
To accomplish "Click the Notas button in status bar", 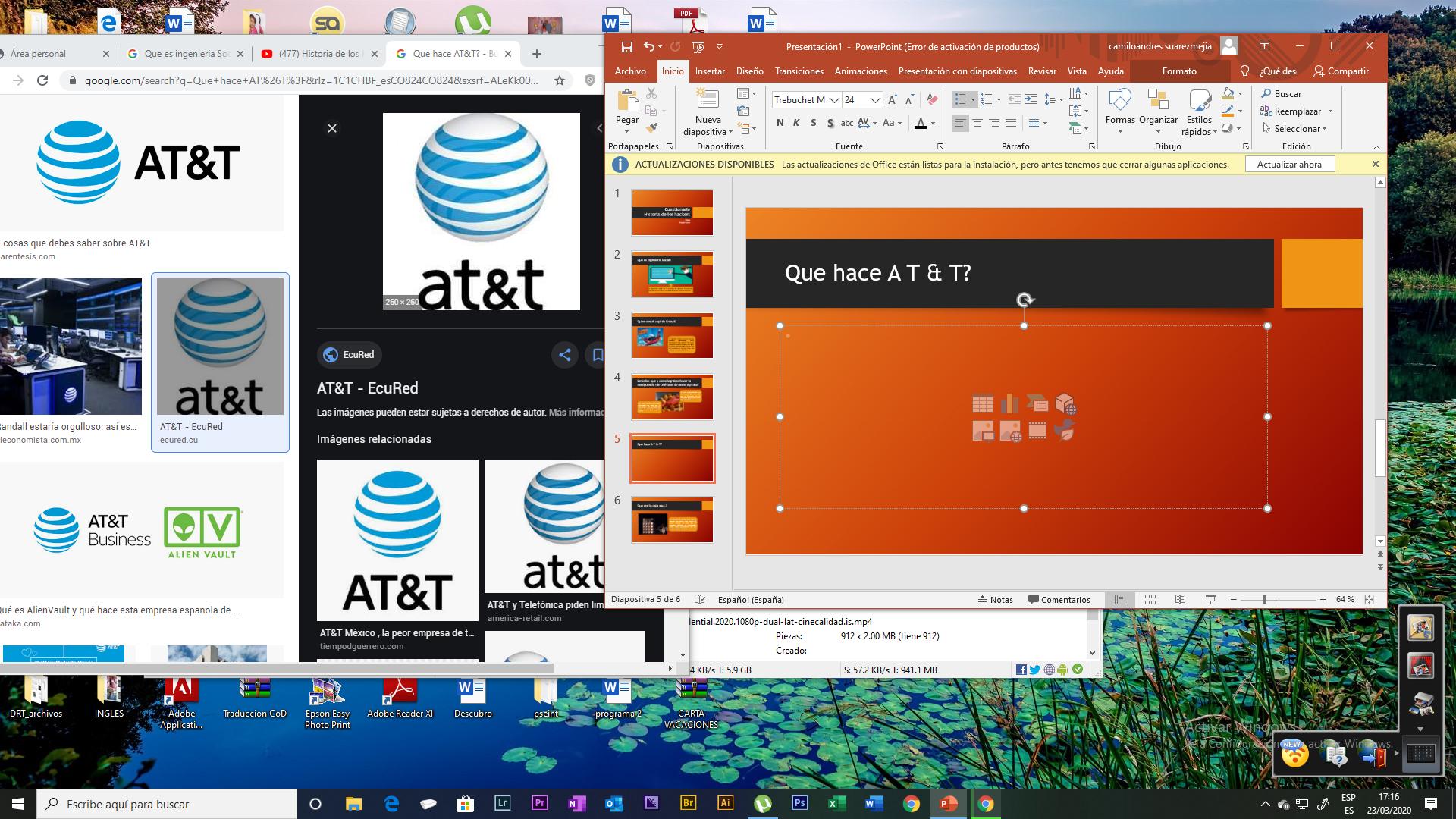I will [x=996, y=599].
